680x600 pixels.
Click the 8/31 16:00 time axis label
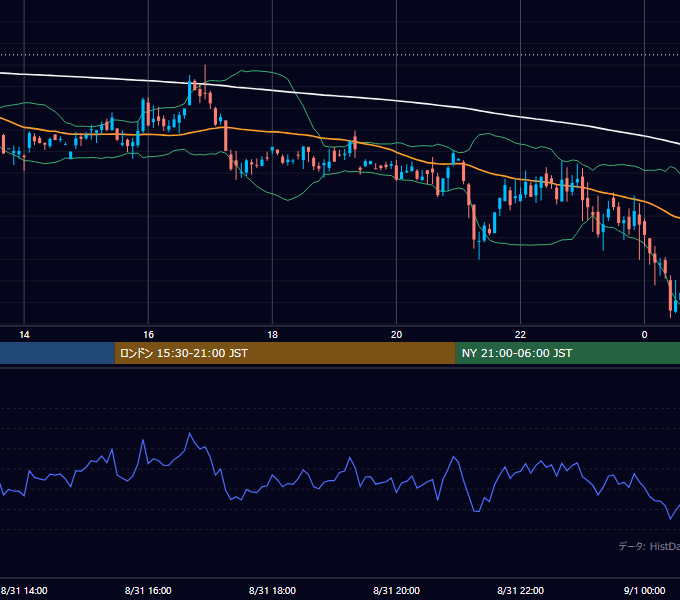[x=148, y=590]
